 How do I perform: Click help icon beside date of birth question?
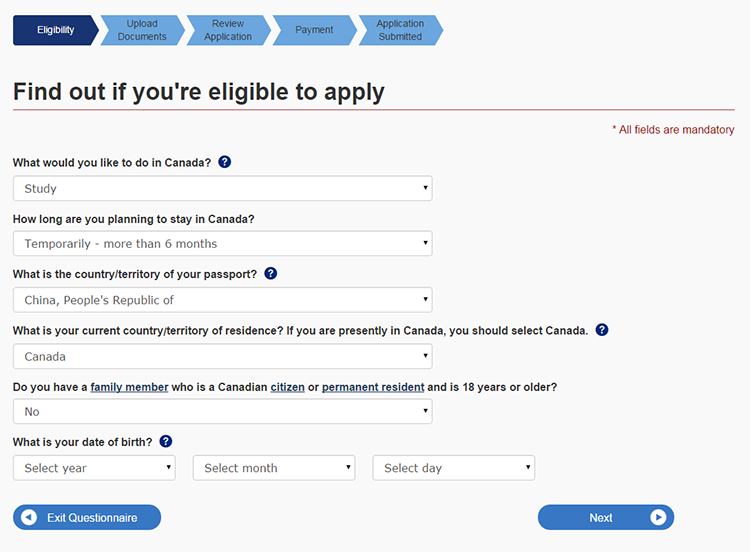click(x=166, y=441)
